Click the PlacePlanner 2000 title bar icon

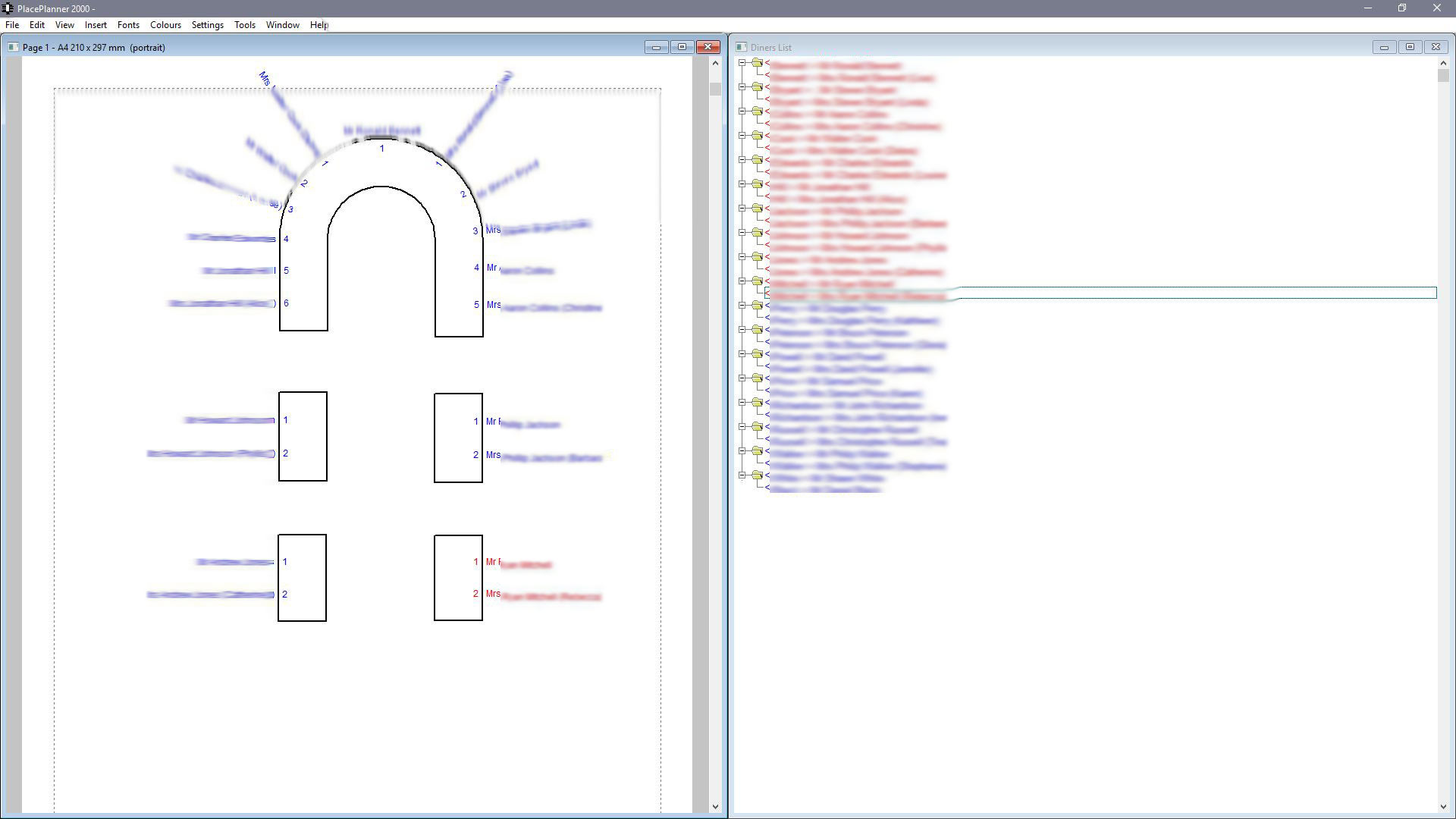pyautogui.click(x=8, y=8)
